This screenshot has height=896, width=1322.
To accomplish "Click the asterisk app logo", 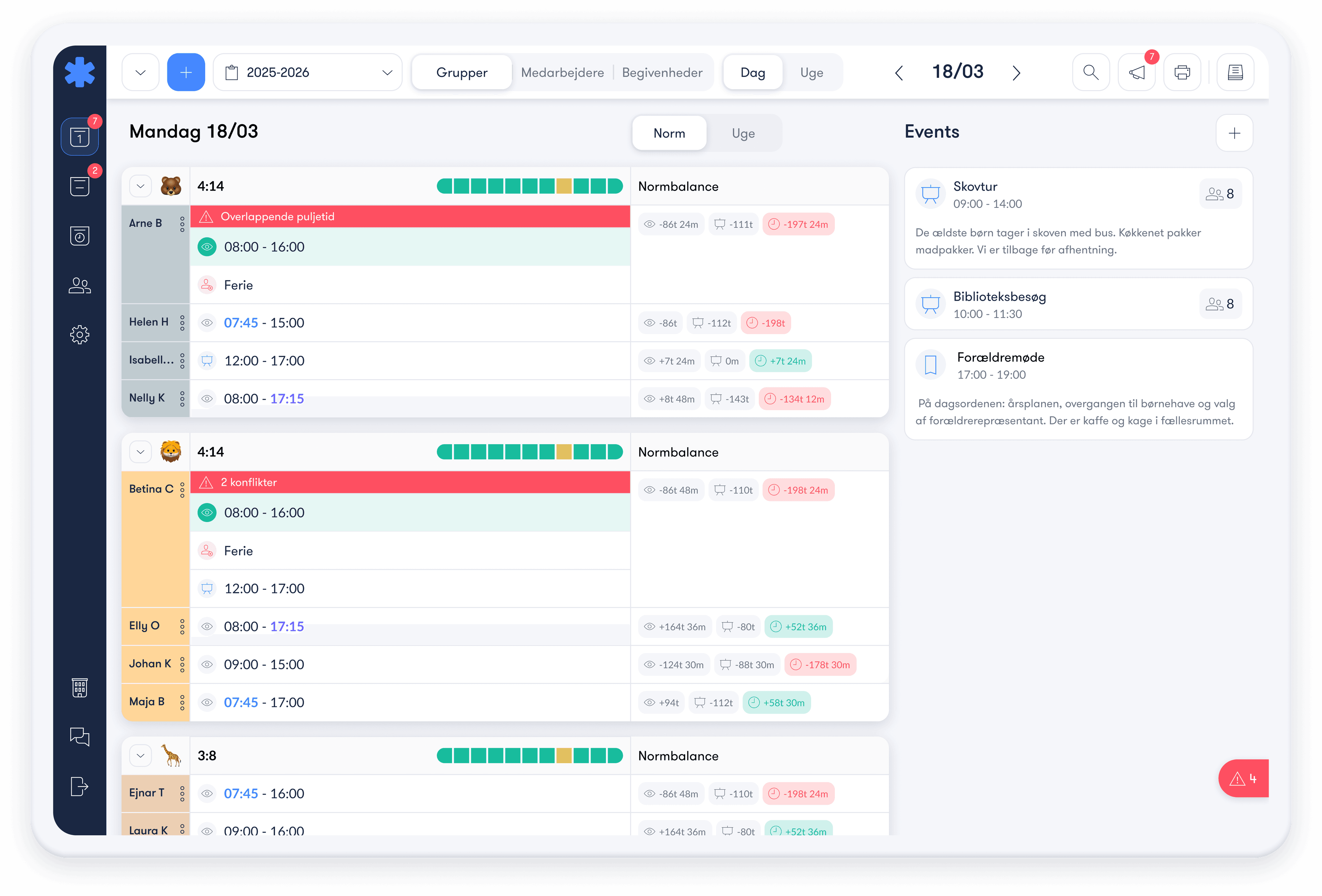I will coord(80,72).
